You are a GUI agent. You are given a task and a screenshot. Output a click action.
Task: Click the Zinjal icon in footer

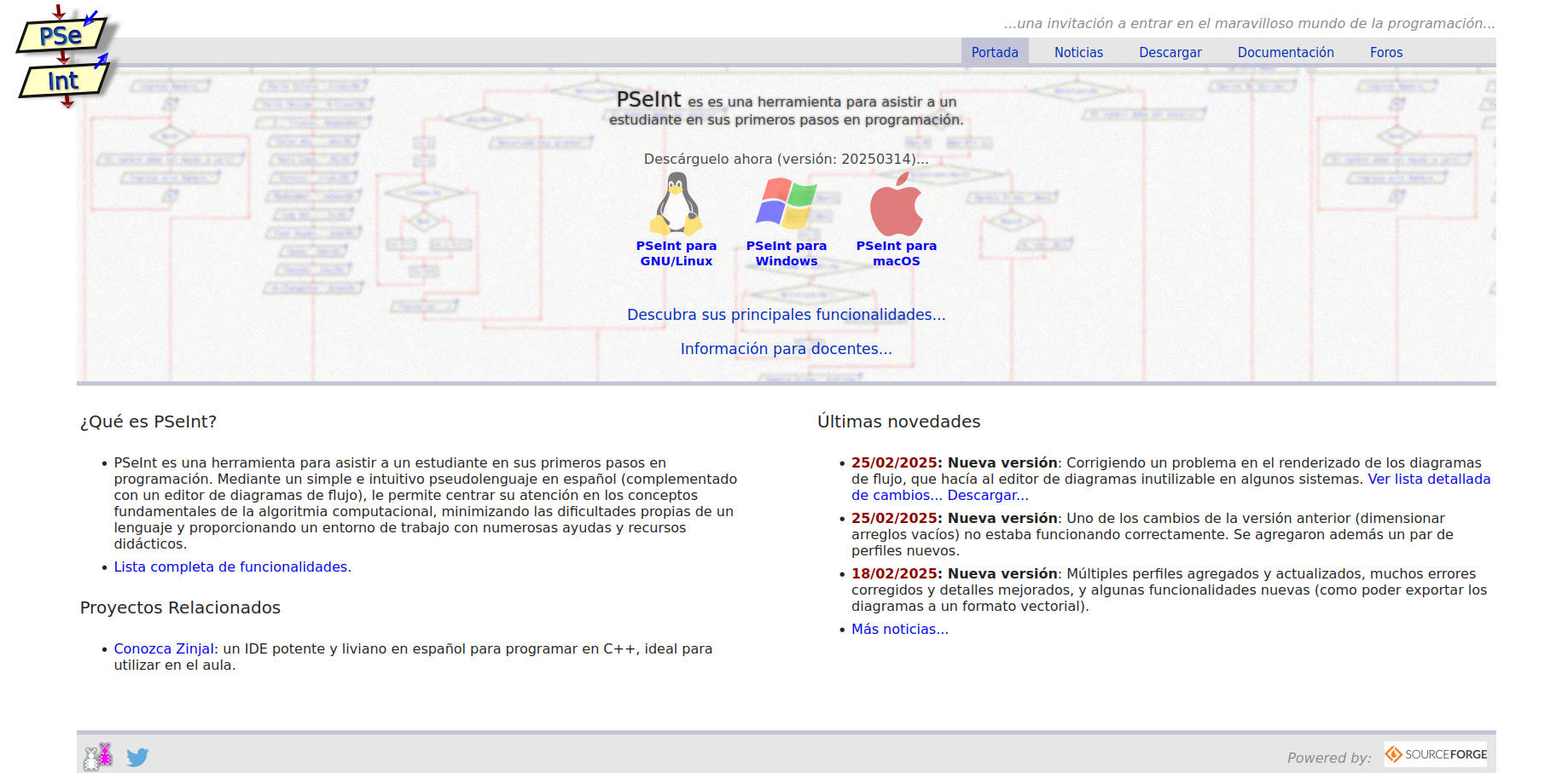click(x=98, y=756)
